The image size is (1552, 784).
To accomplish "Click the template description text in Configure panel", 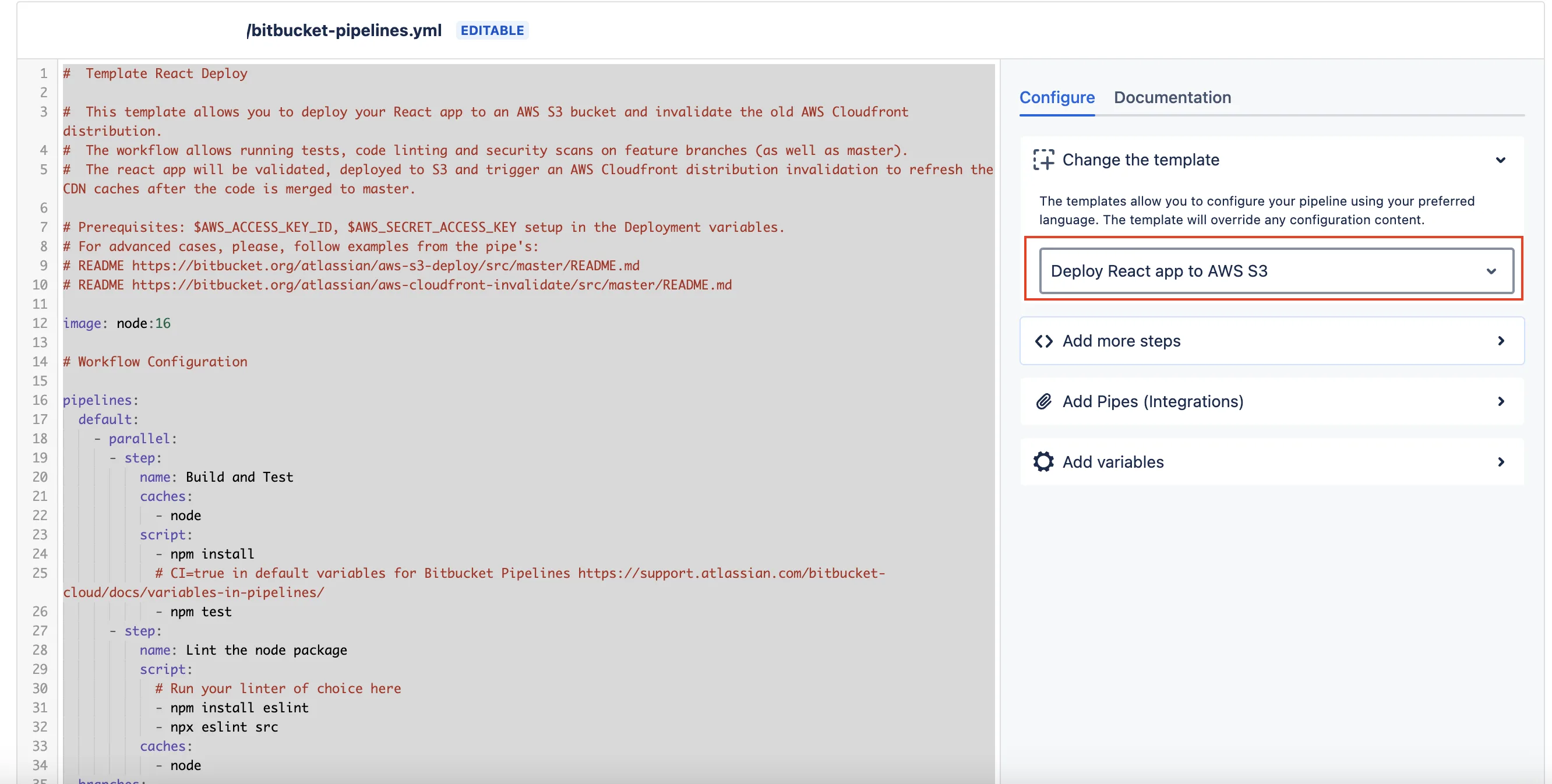I will tap(1257, 210).
